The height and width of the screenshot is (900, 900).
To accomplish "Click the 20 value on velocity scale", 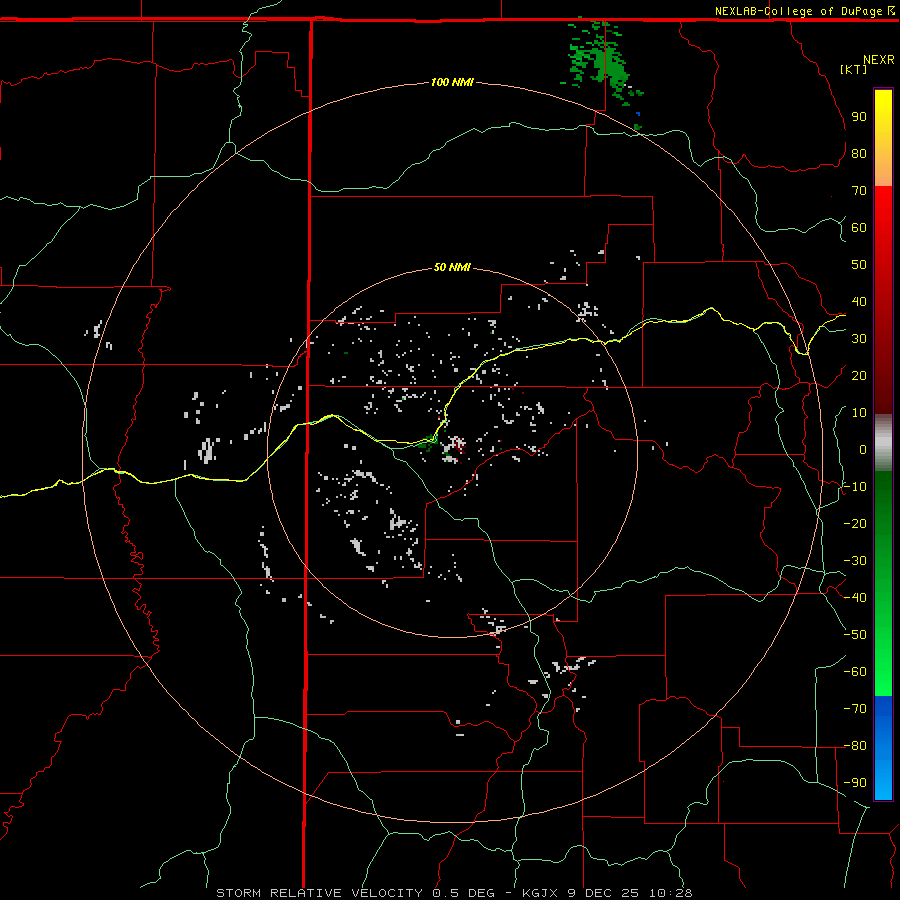I will pos(859,376).
